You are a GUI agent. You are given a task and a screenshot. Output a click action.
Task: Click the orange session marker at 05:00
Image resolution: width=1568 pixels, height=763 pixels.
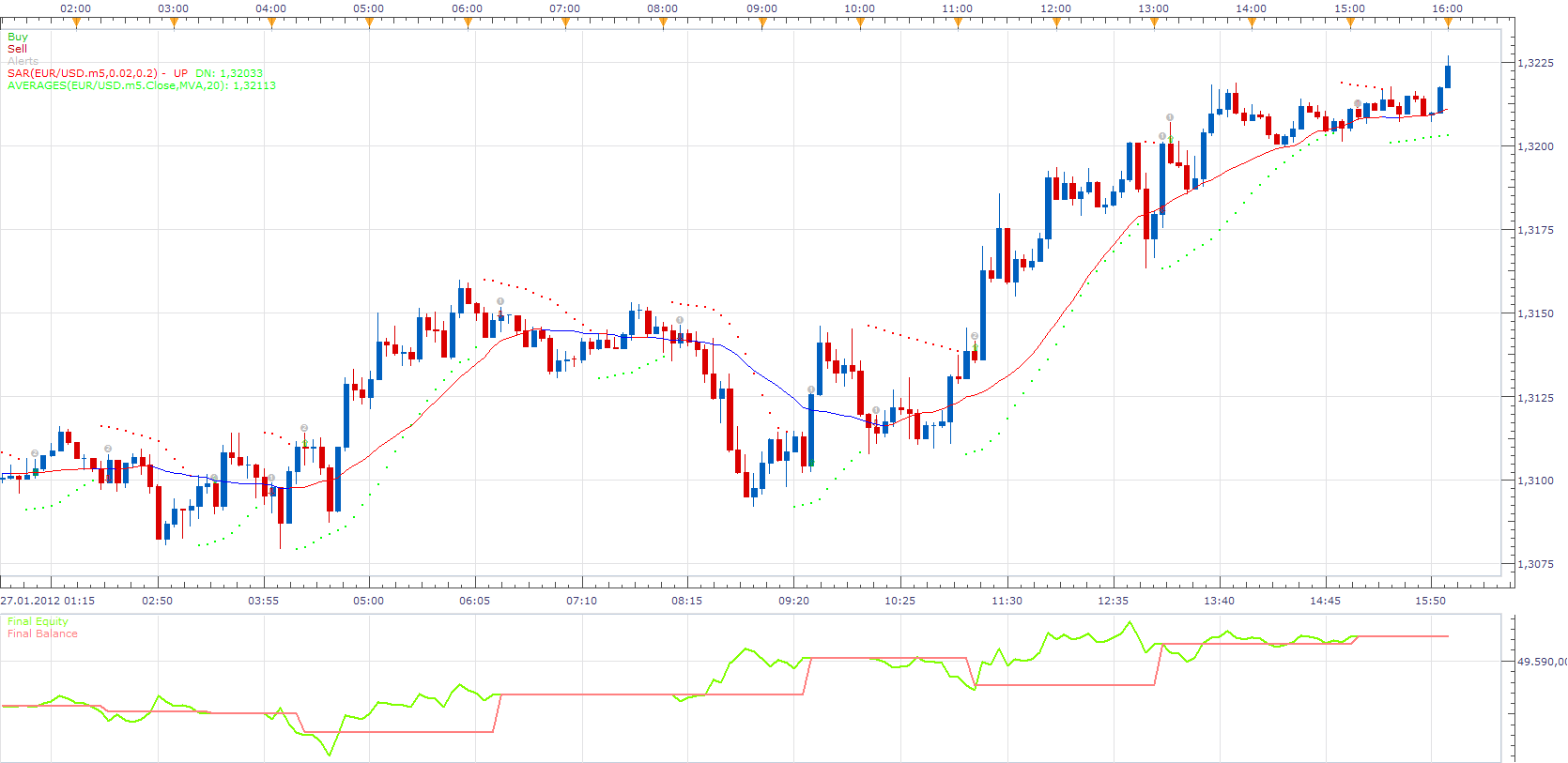[369, 23]
